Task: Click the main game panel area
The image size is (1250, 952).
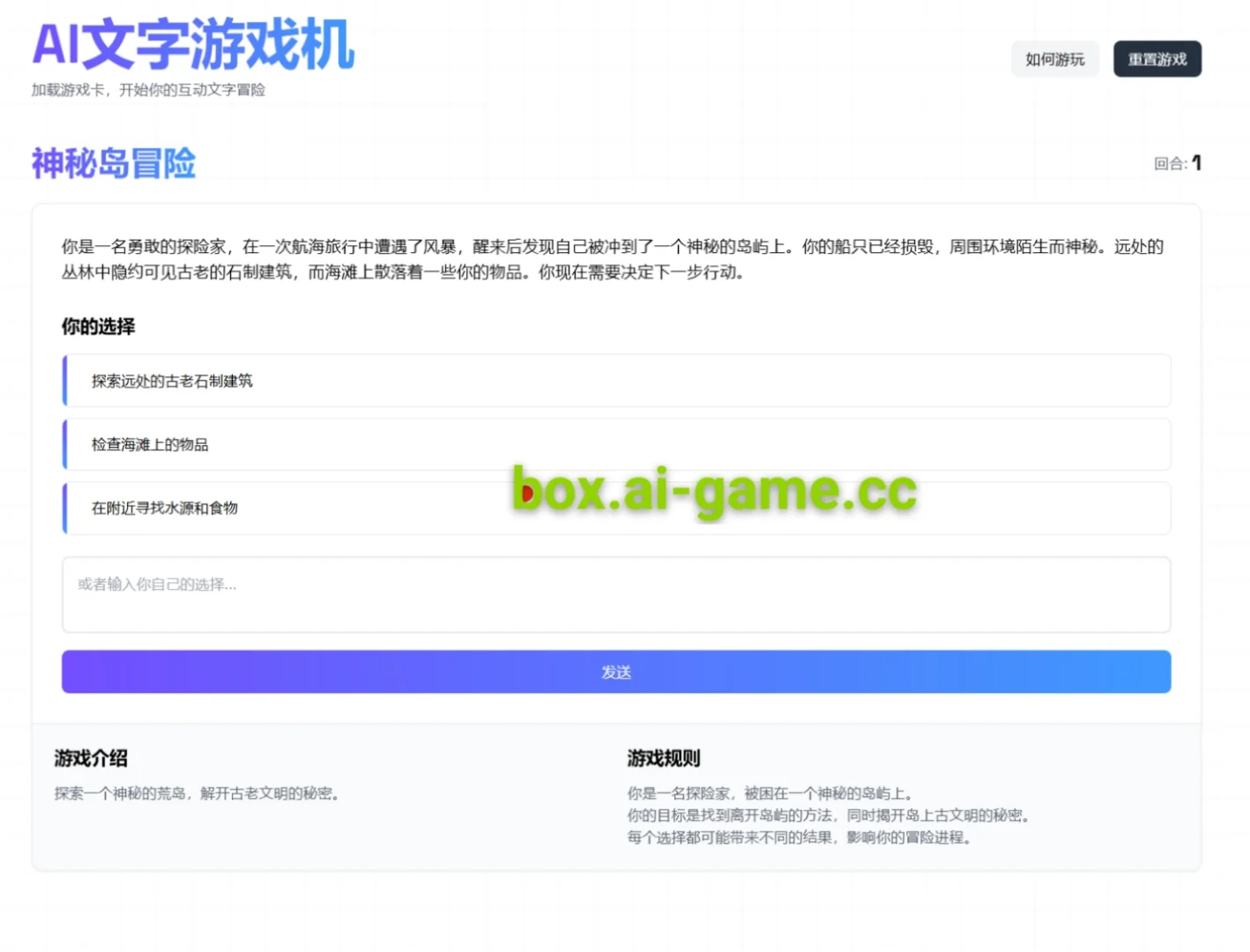Action: point(615,458)
